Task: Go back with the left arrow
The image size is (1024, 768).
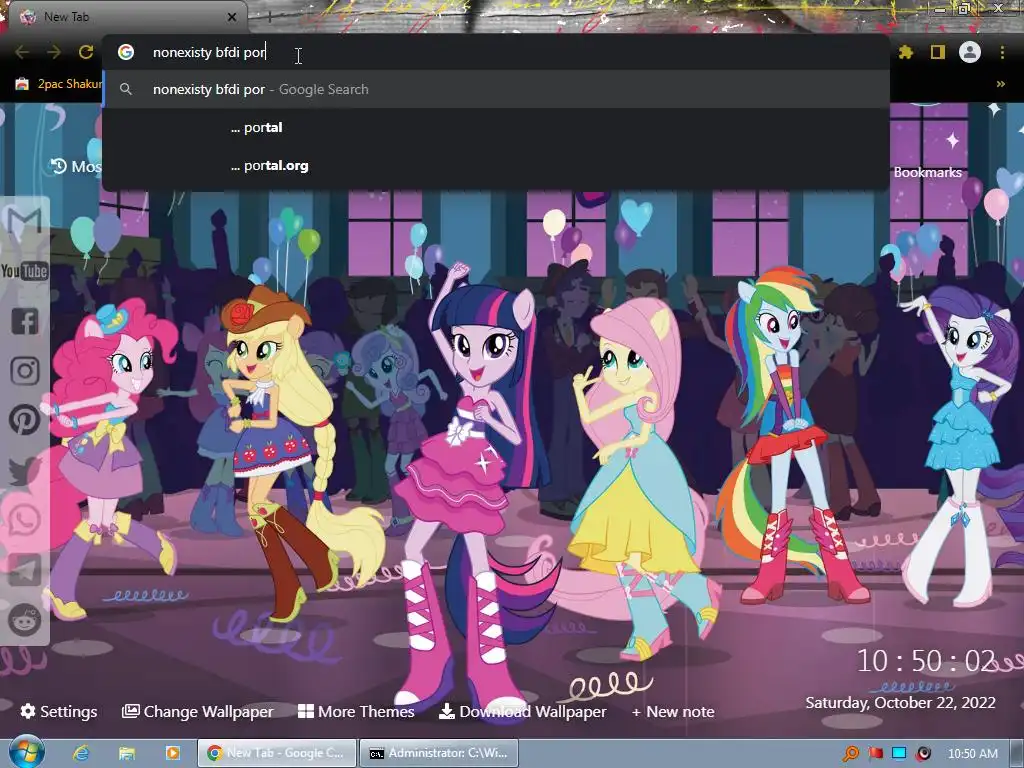Action: click(x=22, y=52)
